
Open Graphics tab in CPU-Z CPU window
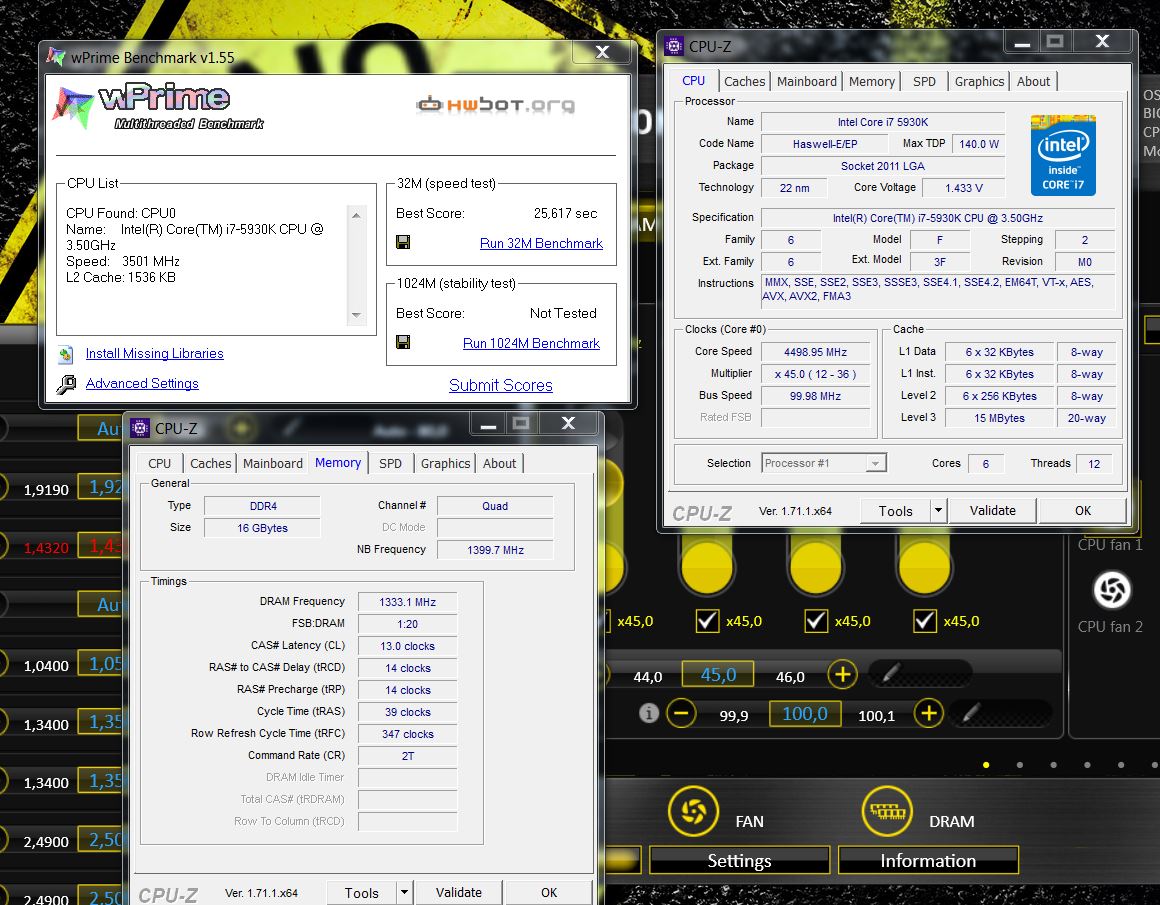(x=979, y=81)
